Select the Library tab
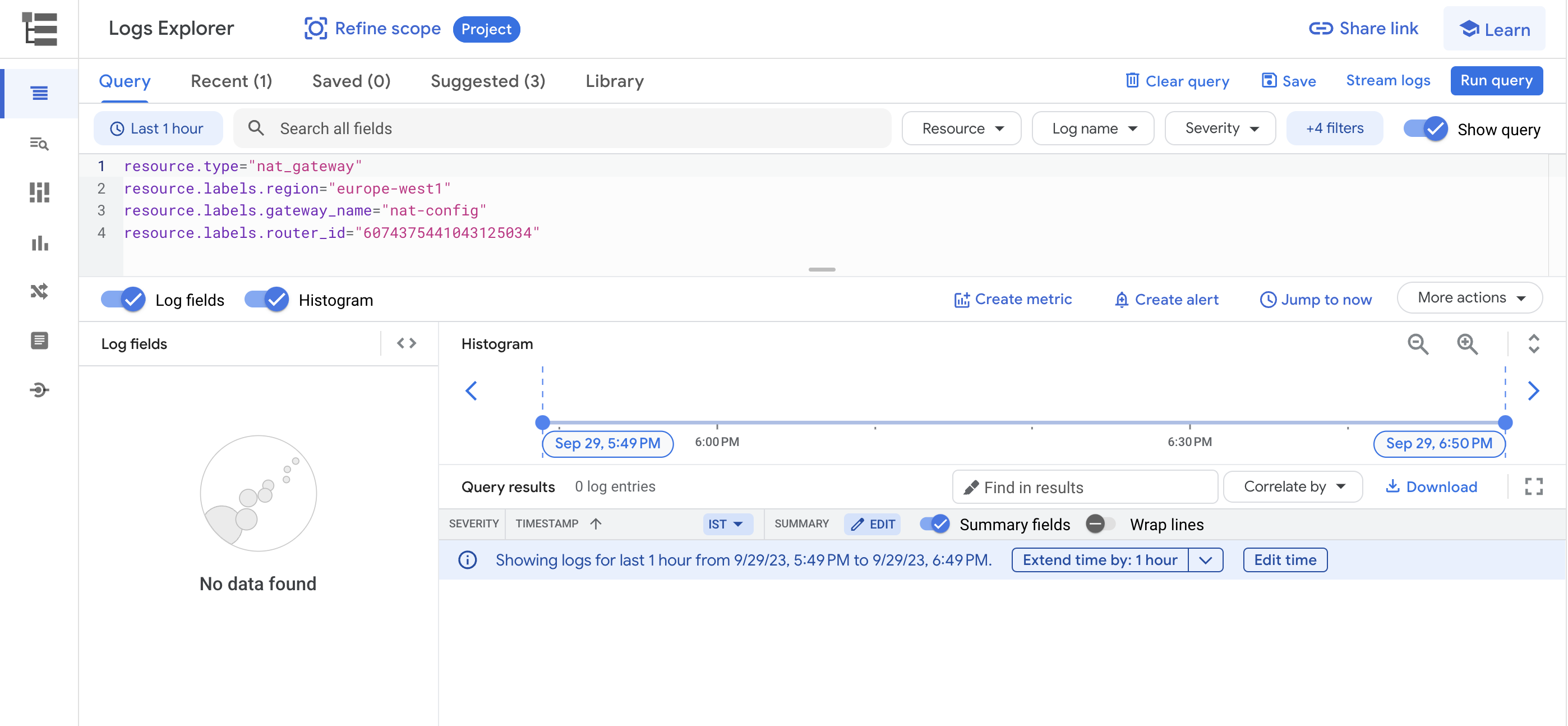Screen dimensions: 1568x726 click(614, 81)
